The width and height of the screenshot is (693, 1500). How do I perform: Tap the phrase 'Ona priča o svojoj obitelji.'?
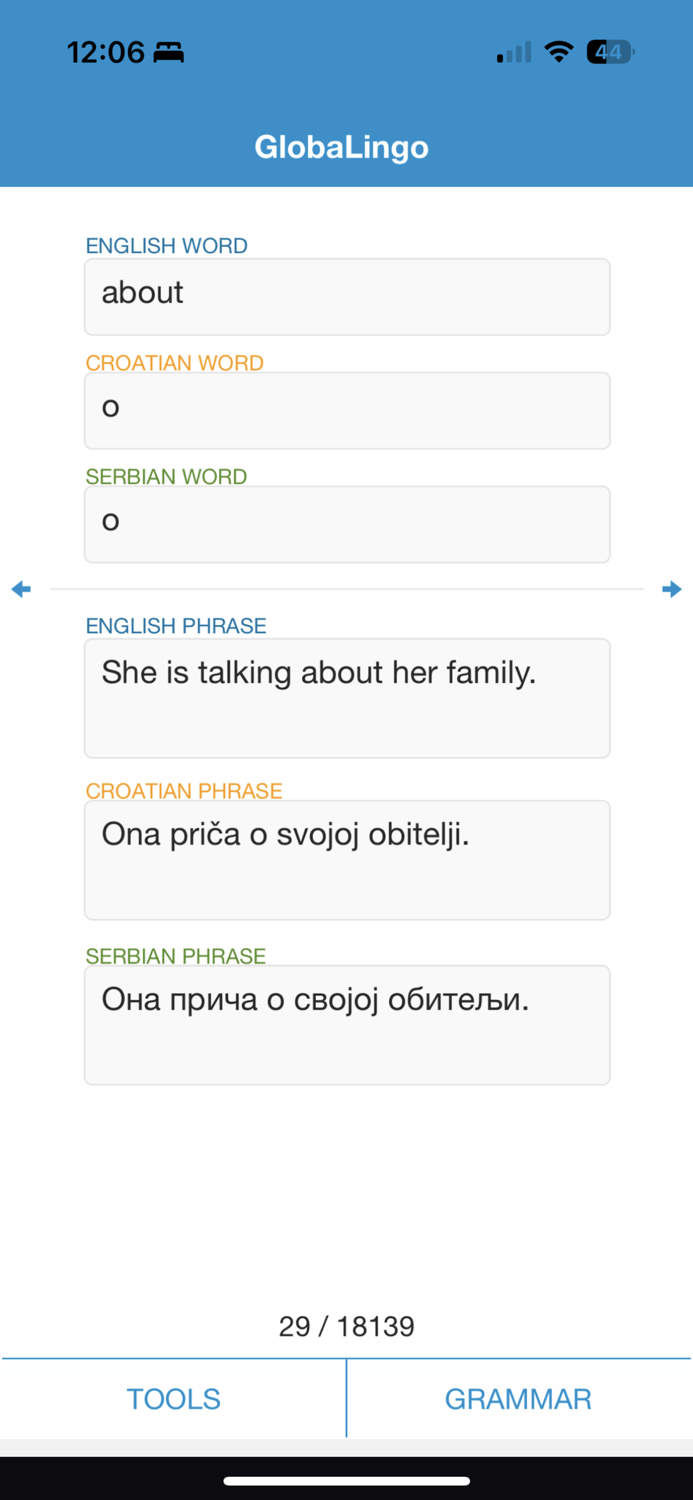click(x=346, y=860)
